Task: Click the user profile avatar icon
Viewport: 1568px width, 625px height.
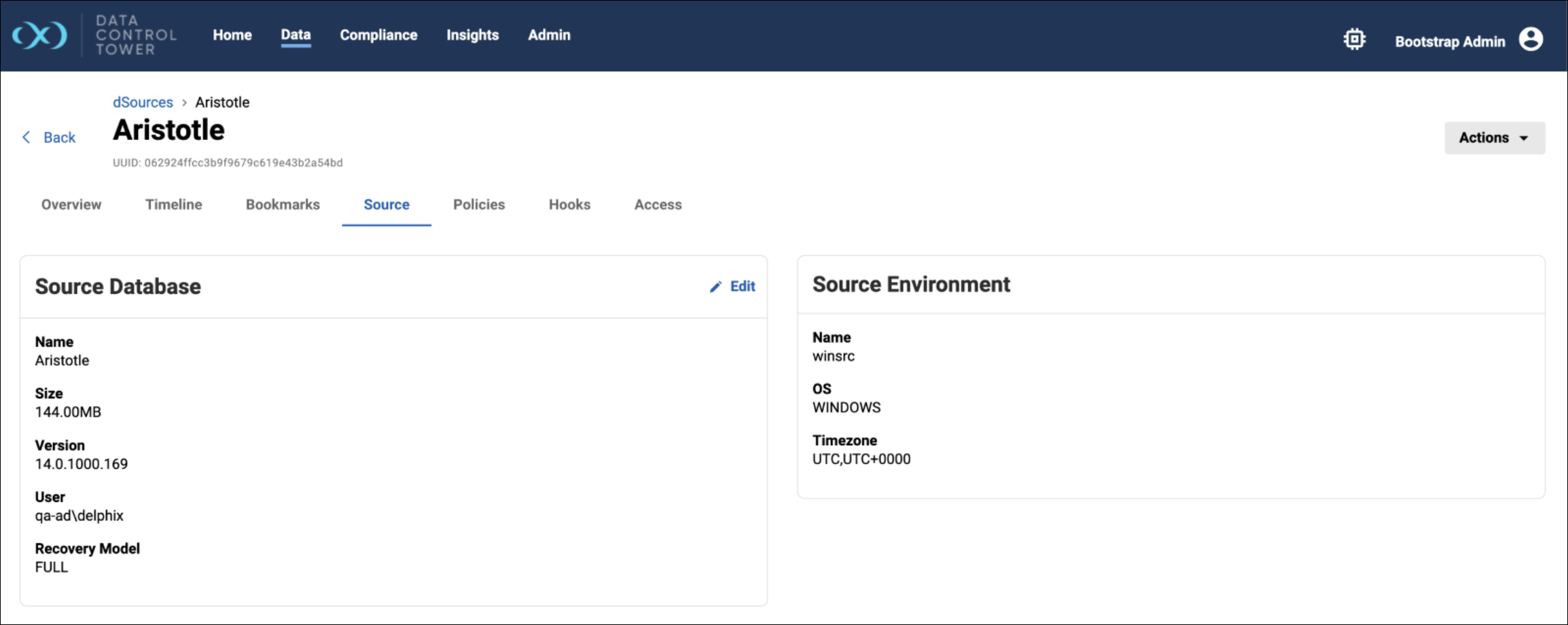Action: (x=1531, y=39)
